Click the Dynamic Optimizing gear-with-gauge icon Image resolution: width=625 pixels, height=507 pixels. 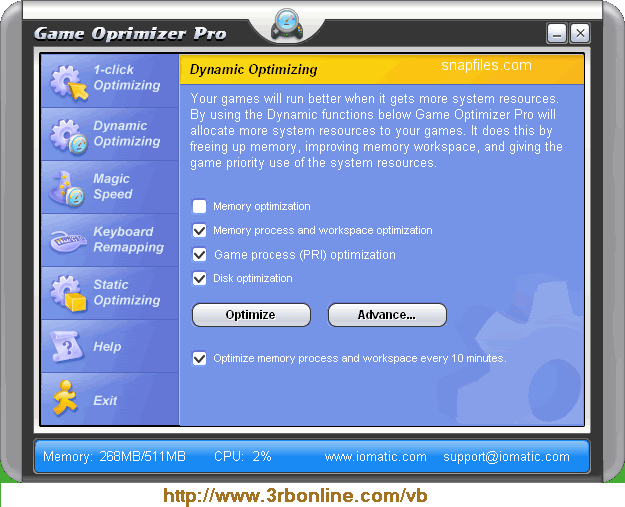point(69,137)
